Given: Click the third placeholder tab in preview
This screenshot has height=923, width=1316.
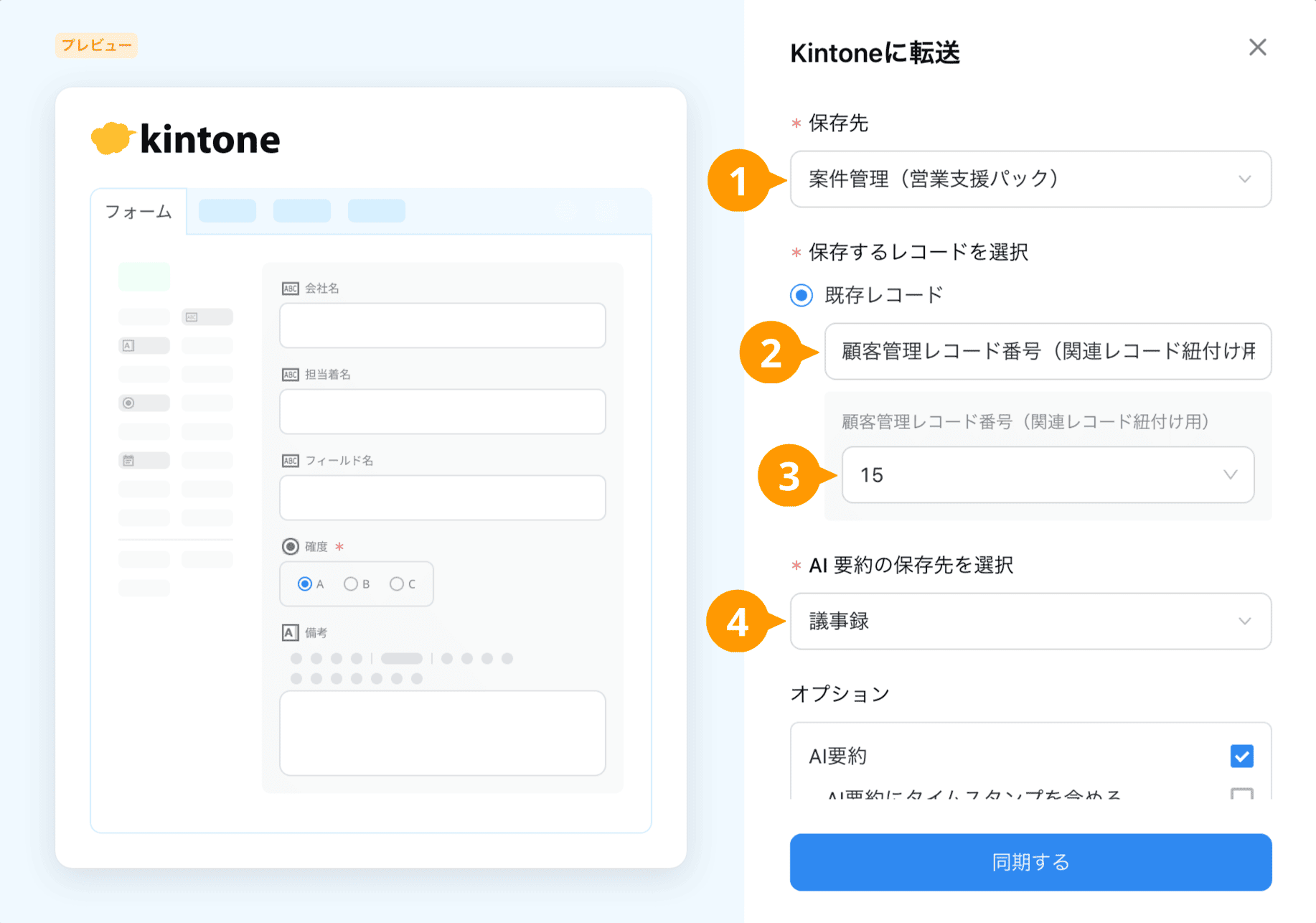Looking at the screenshot, I should 302,211.
